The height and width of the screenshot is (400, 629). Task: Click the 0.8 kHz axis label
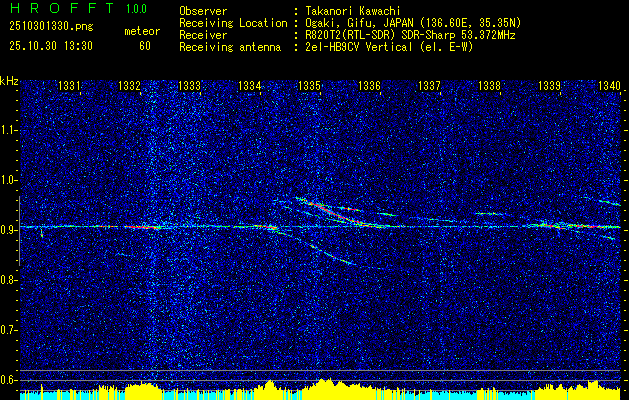(x=8, y=280)
